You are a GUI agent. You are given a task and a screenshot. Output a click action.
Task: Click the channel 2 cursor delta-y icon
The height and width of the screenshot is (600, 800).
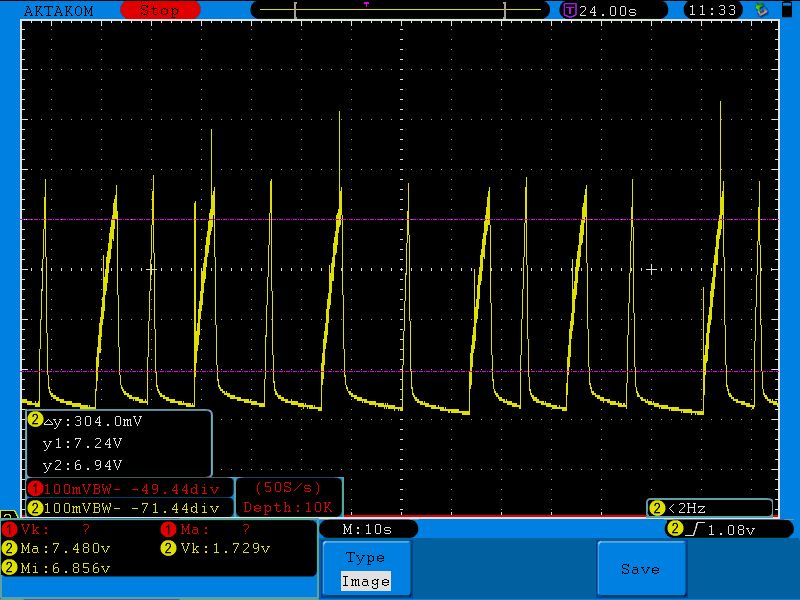point(35,421)
